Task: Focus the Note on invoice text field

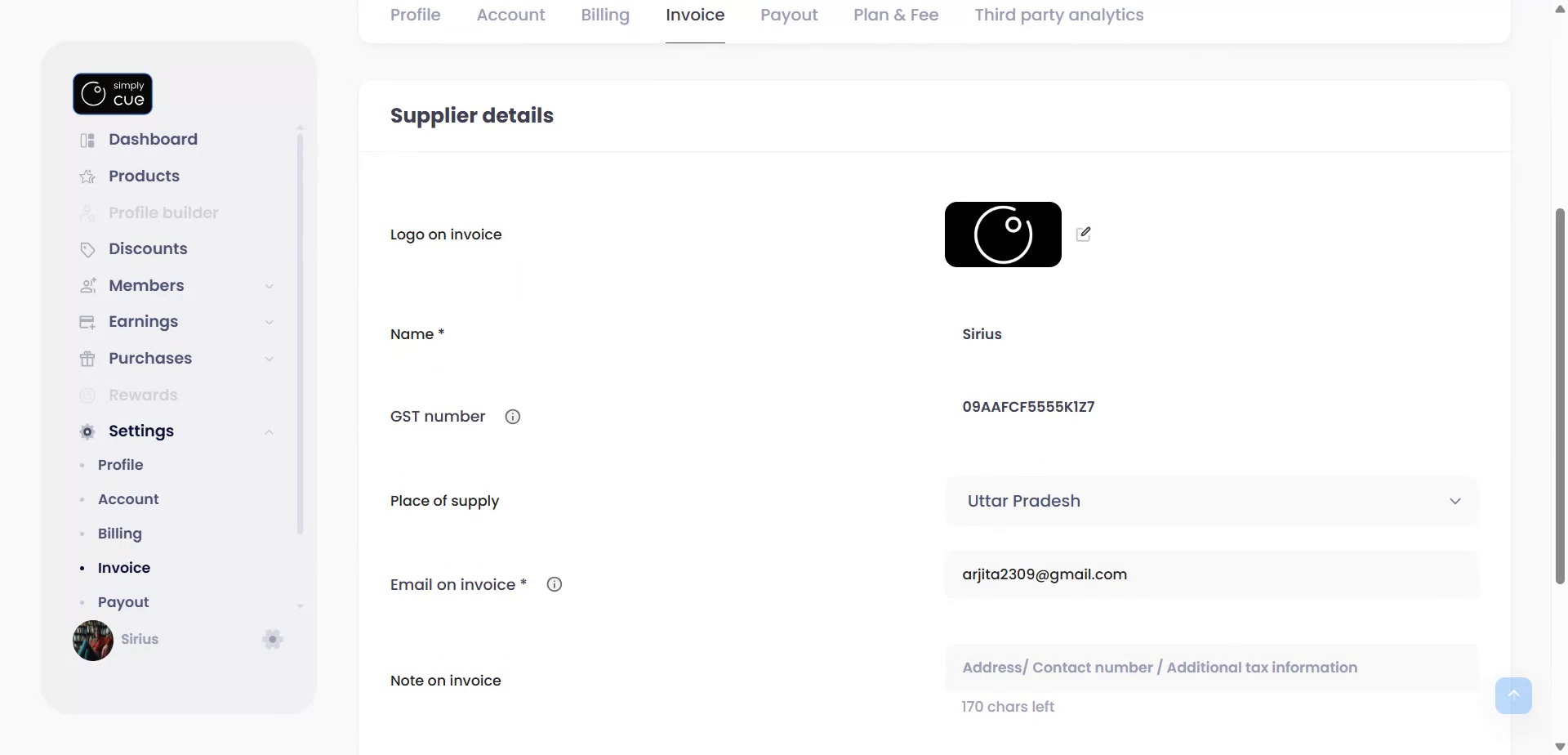Action: [1212, 668]
